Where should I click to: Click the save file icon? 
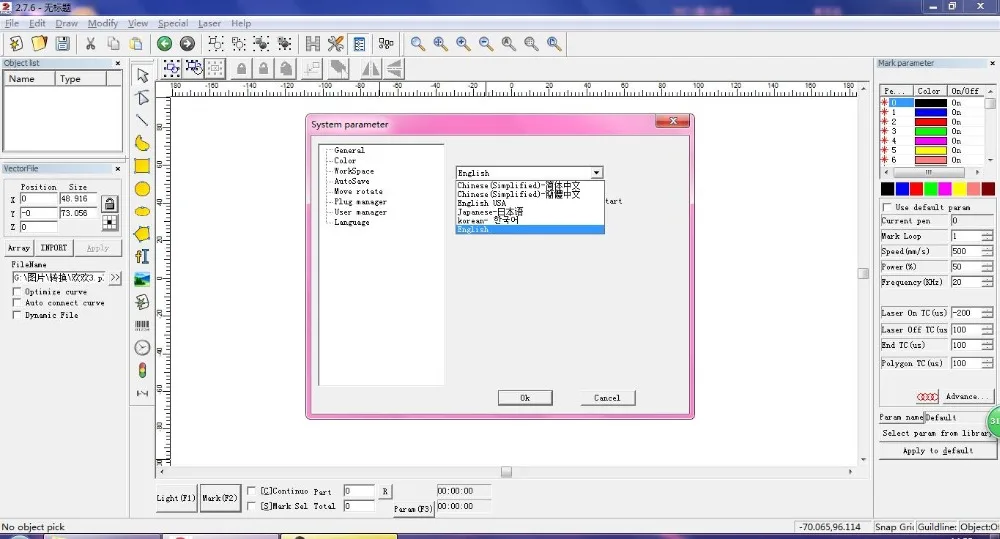pos(62,43)
